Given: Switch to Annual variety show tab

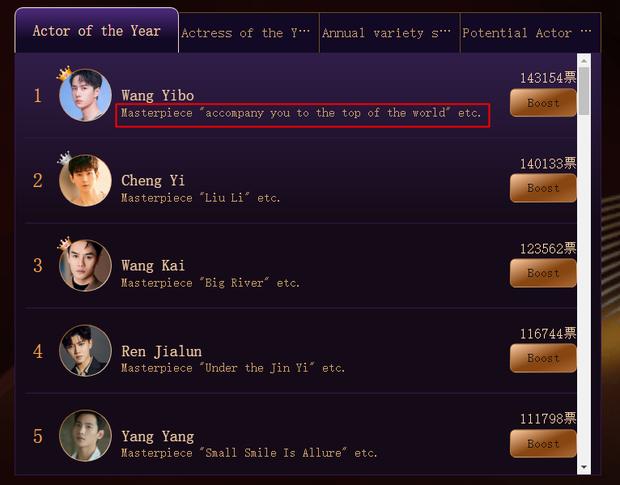Looking at the screenshot, I should [x=389, y=33].
